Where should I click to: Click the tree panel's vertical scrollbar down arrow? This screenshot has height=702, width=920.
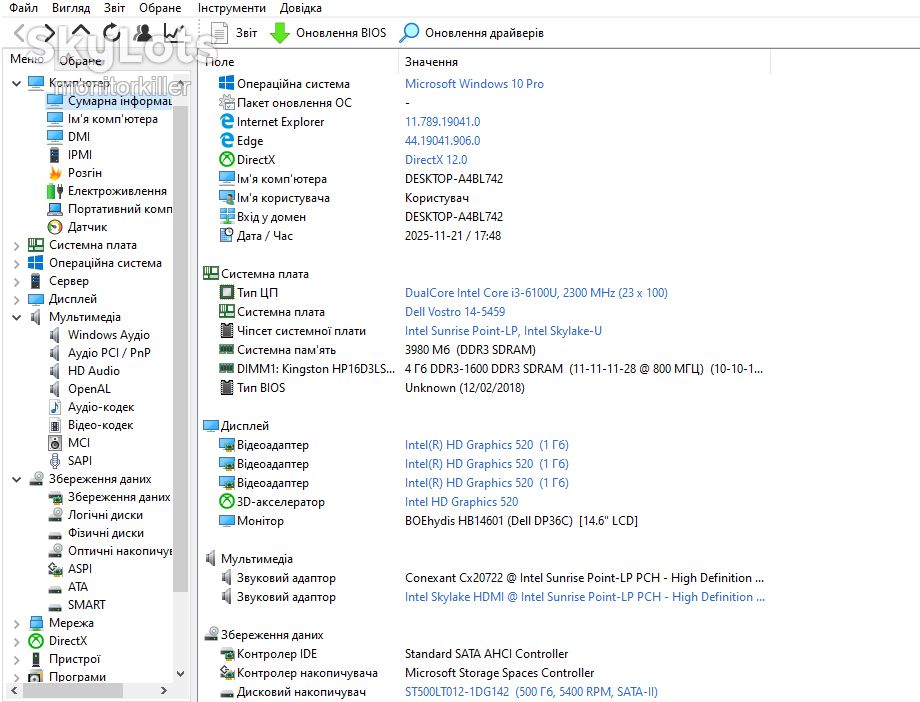point(181,674)
